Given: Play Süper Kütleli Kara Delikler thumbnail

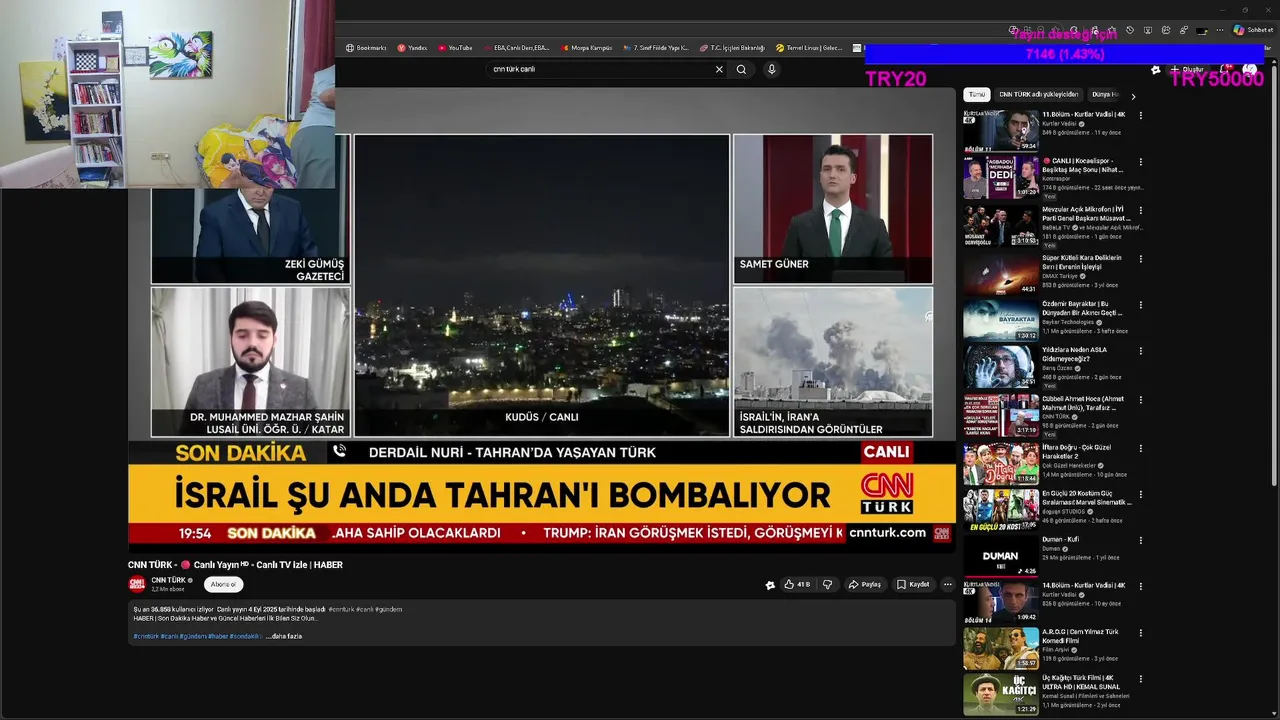Looking at the screenshot, I should pos(1000,273).
